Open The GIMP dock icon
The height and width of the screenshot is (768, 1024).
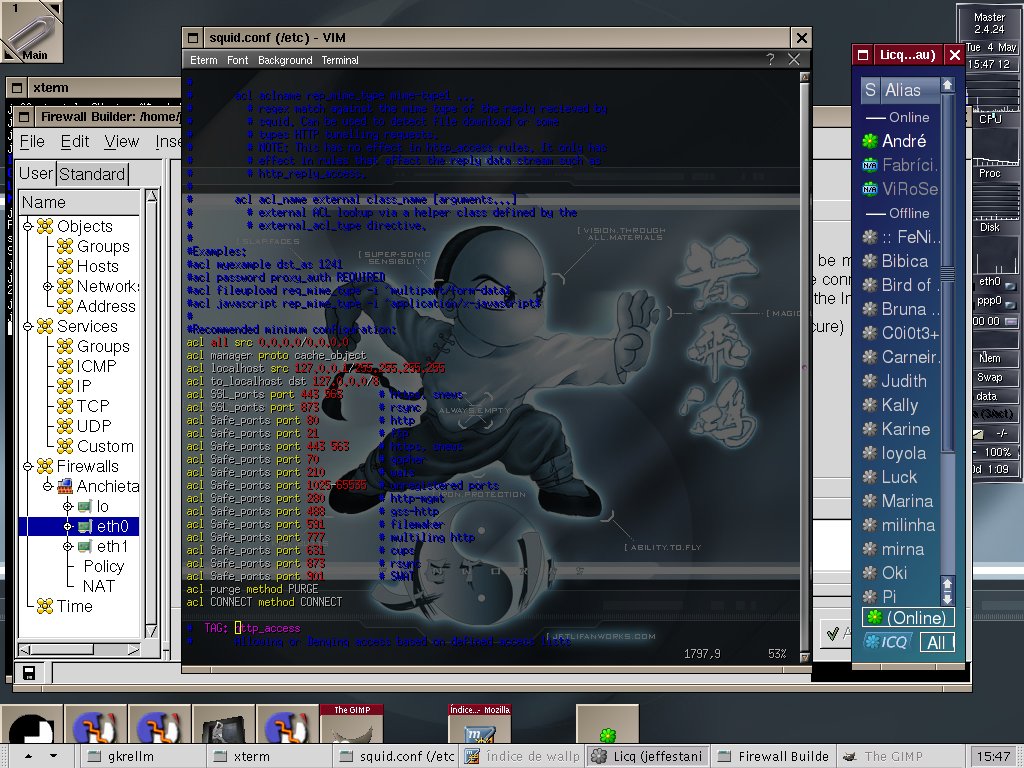point(351,724)
